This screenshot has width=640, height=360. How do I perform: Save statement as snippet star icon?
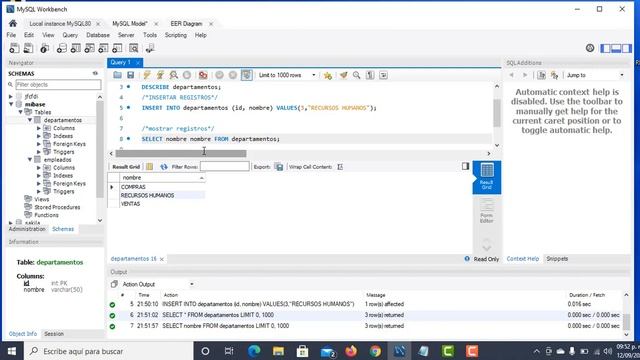click(x=327, y=75)
